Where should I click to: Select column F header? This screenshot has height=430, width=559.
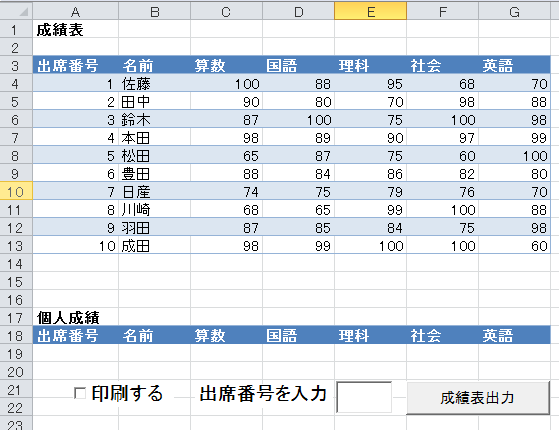pyautogui.click(x=442, y=12)
